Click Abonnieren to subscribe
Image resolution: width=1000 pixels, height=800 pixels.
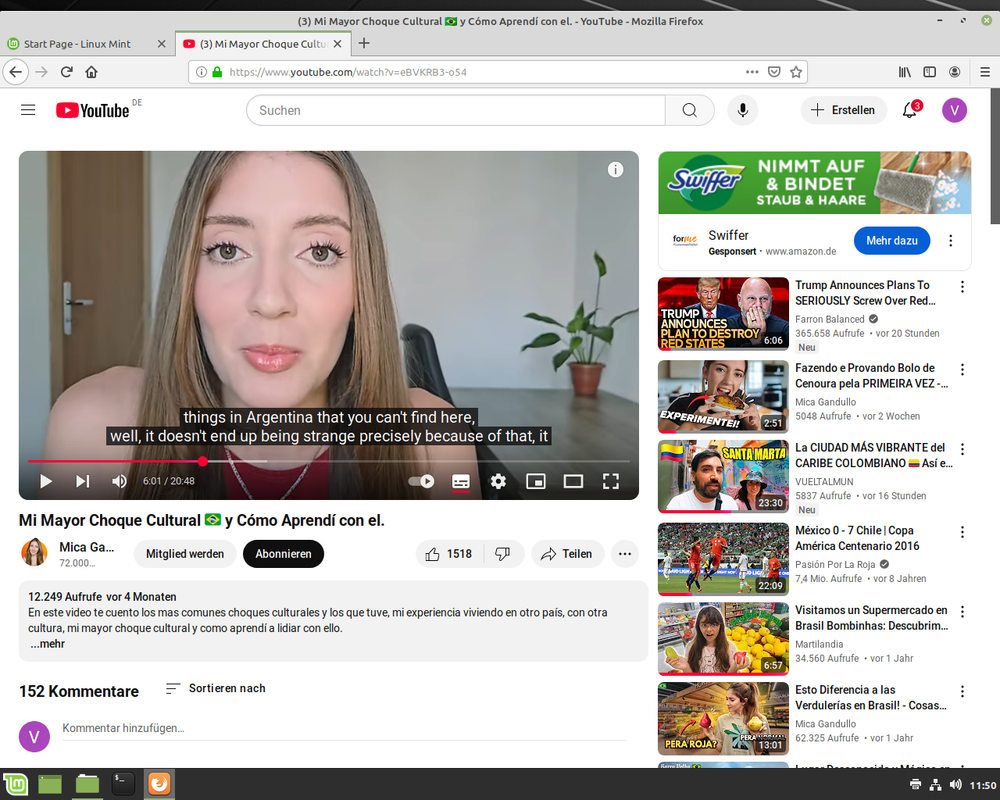283,554
